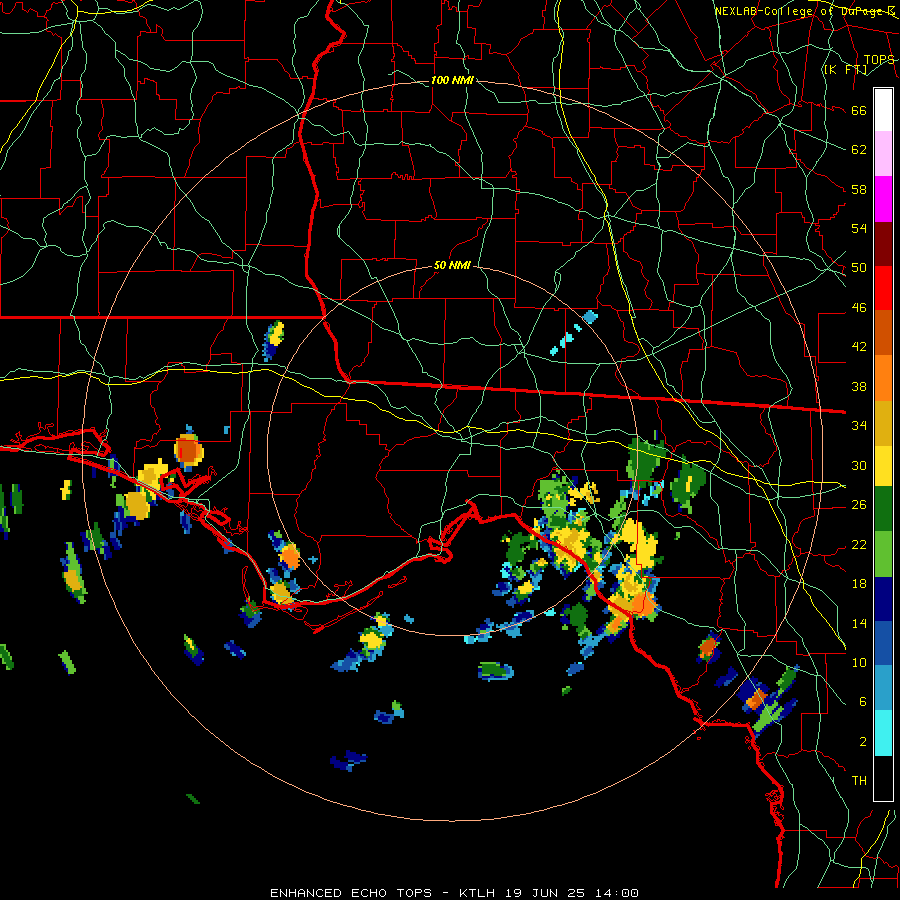Click the legend value '26'
This screenshot has width=900, height=900.
pyautogui.click(x=859, y=505)
